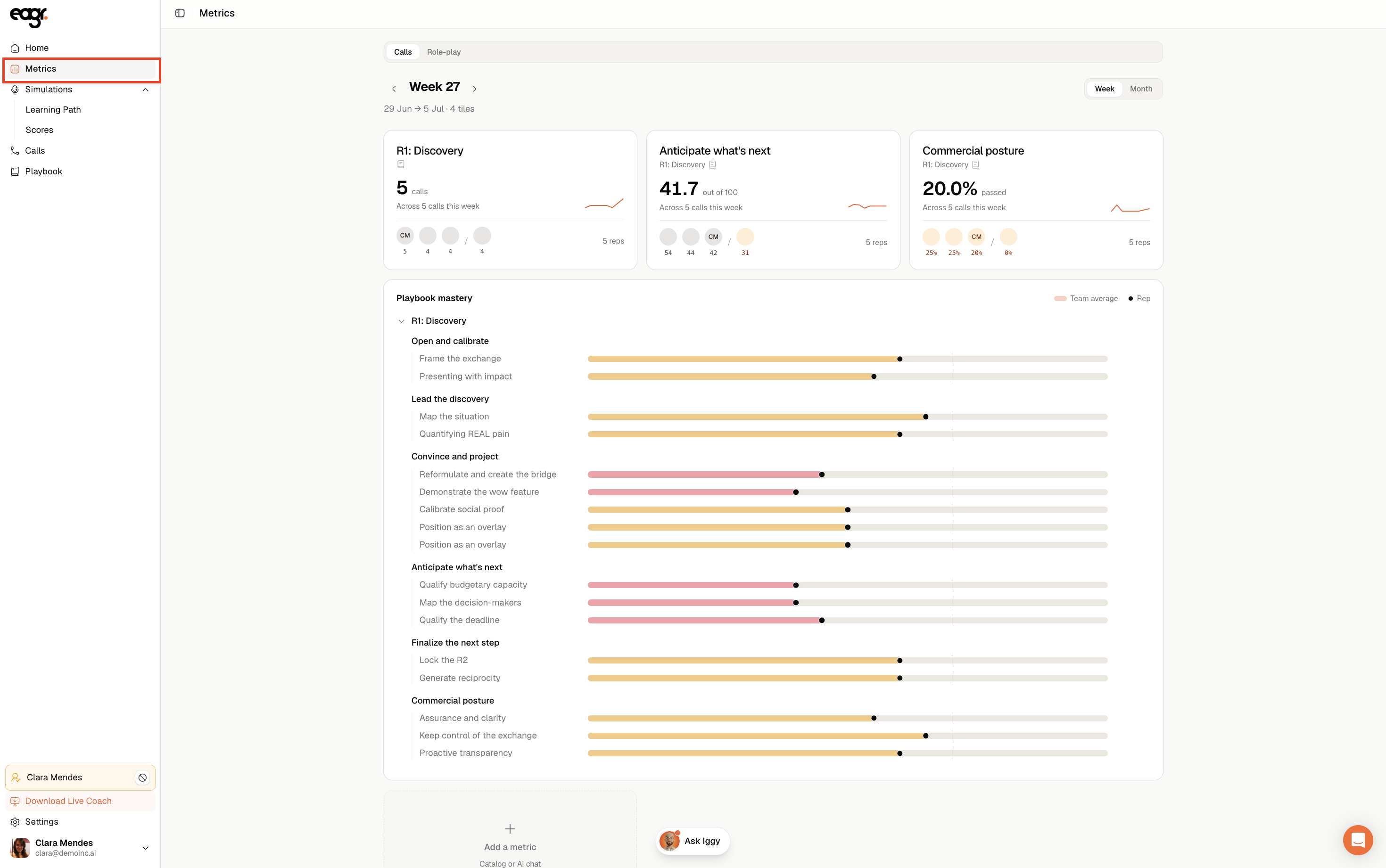Click the plus icon in Add a metric
This screenshot has height=868, width=1386.
pyautogui.click(x=510, y=829)
